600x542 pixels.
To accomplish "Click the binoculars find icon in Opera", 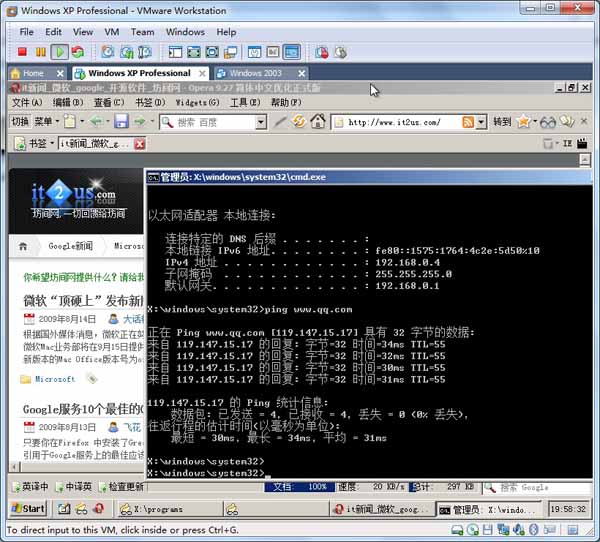I will point(548,122).
